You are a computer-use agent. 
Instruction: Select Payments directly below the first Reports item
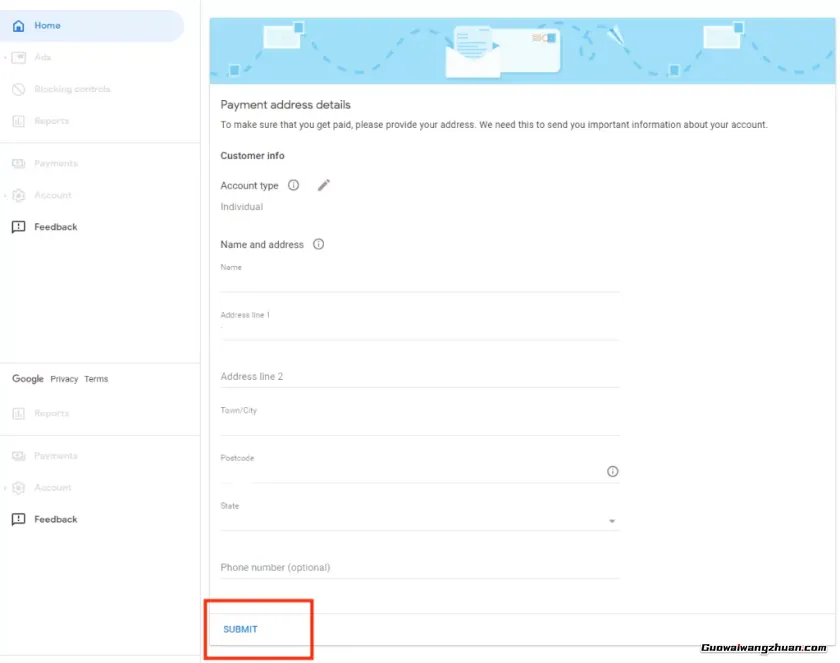click(x=55, y=163)
